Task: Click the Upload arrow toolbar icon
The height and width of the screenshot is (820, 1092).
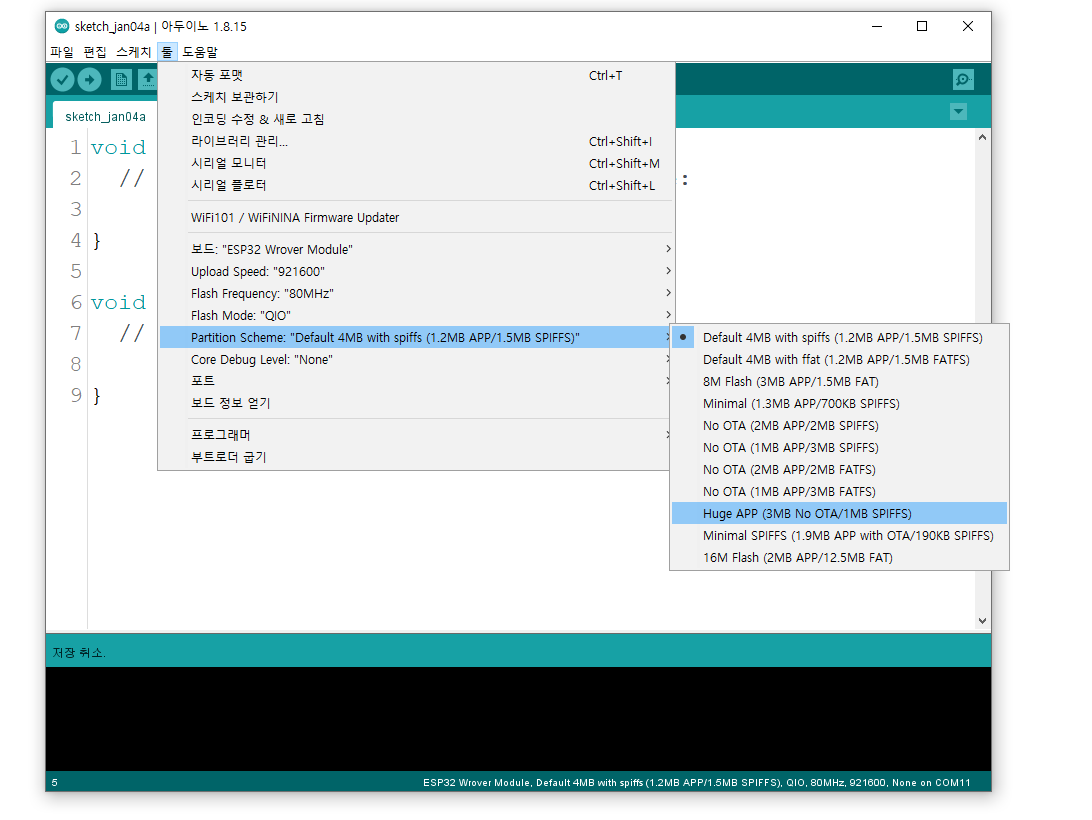Action: click(89, 80)
